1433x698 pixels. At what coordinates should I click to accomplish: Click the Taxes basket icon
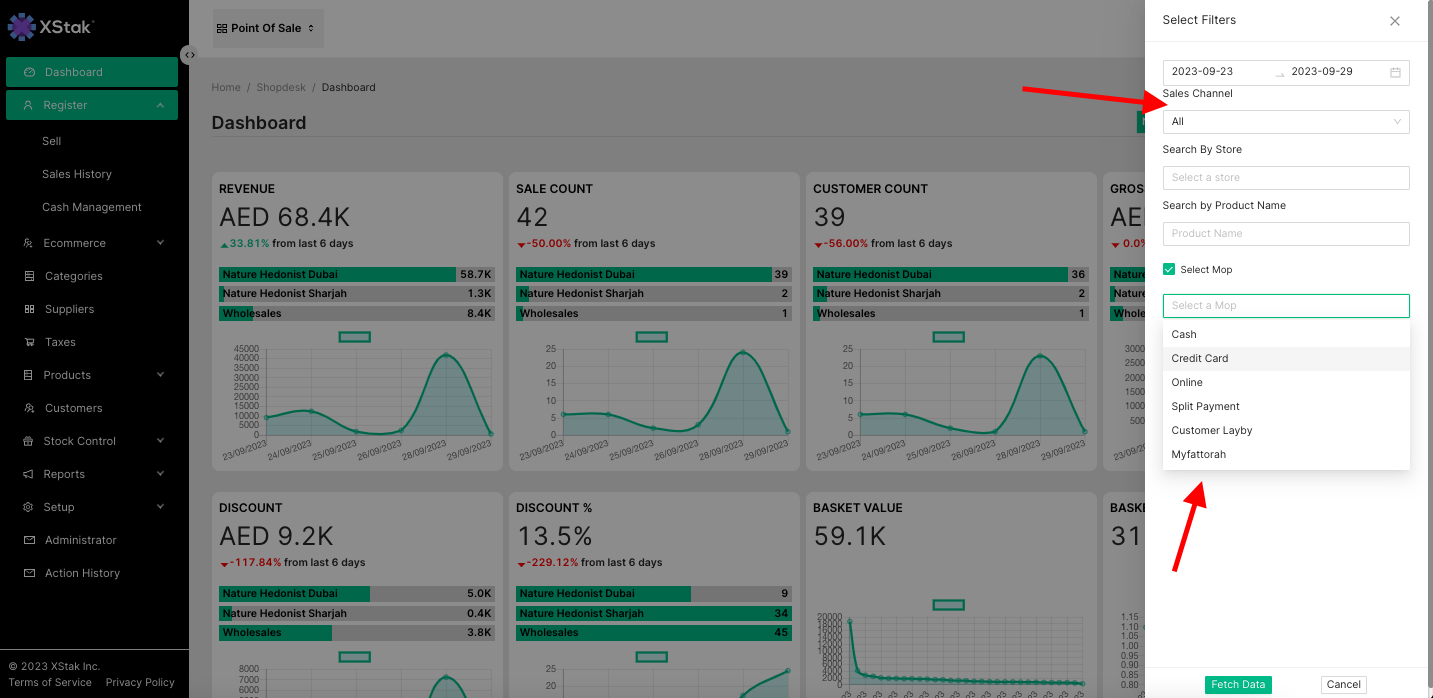tap(29, 342)
